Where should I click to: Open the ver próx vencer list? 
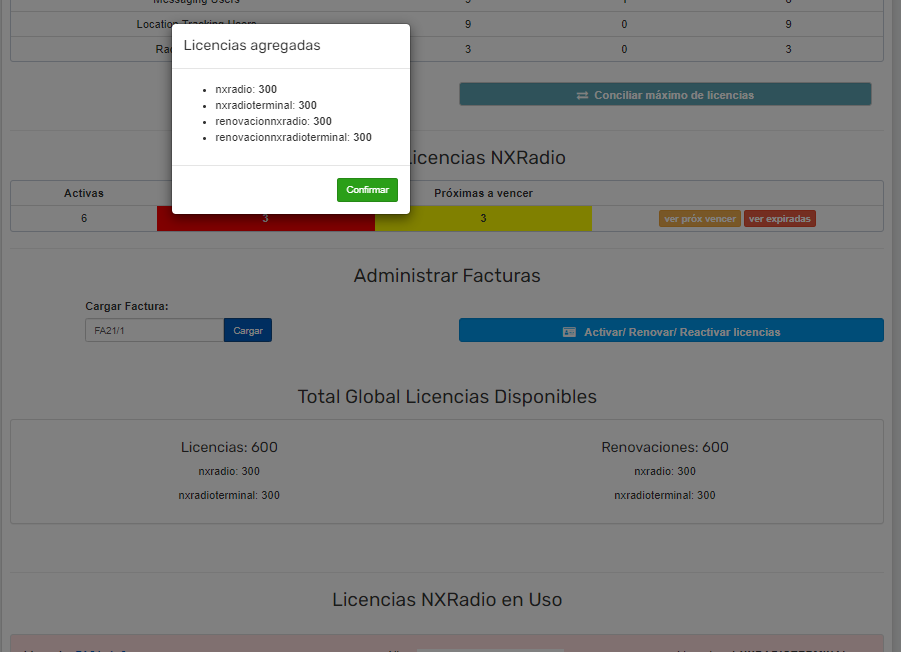[700, 218]
